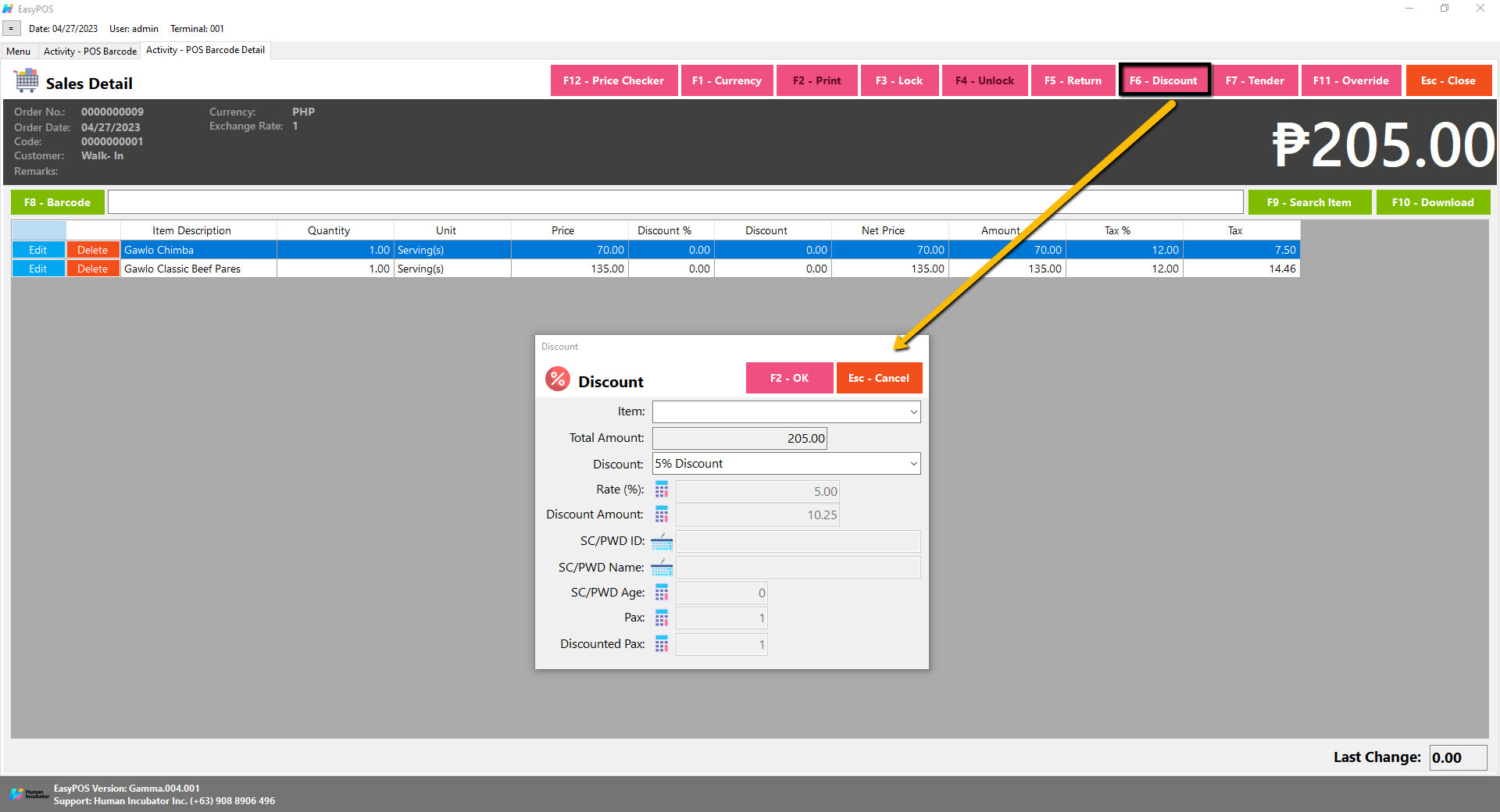The height and width of the screenshot is (812, 1500).
Task: Click the hamburger menu toggle button
Action: [x=11, y=29]
